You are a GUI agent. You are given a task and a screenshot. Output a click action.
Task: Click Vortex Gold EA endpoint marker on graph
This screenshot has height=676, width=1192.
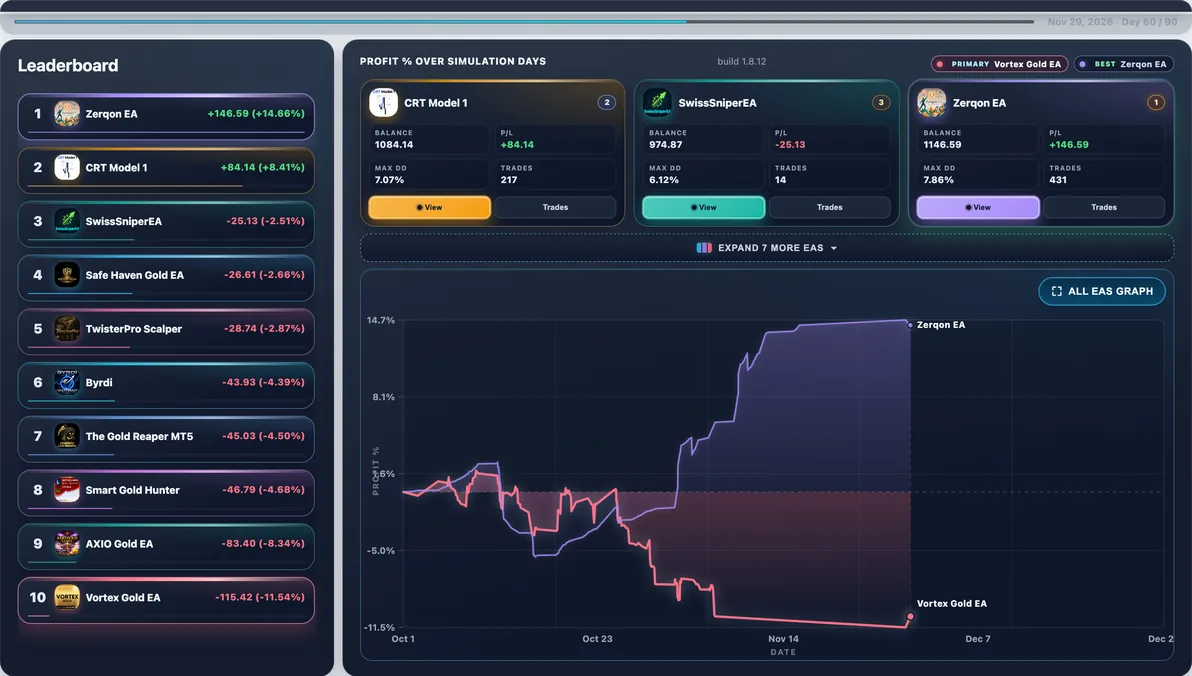click(910, 617)
